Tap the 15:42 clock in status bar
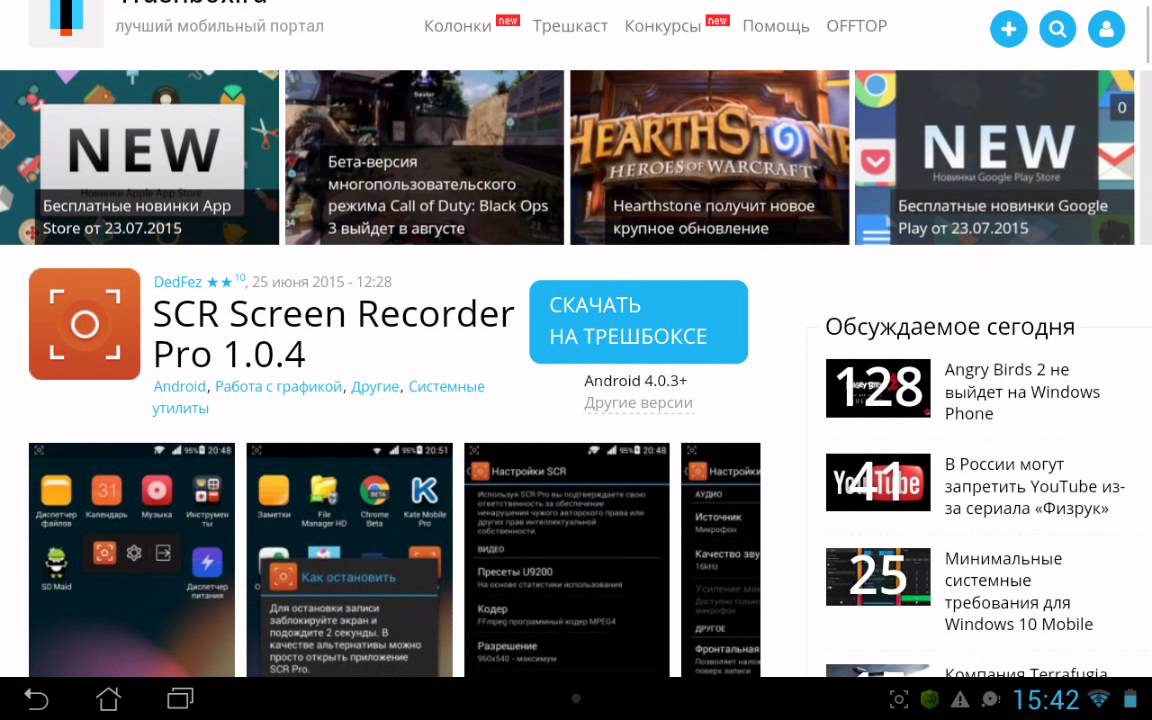This screenshot has height=720, width=1152. [1046, 699]
